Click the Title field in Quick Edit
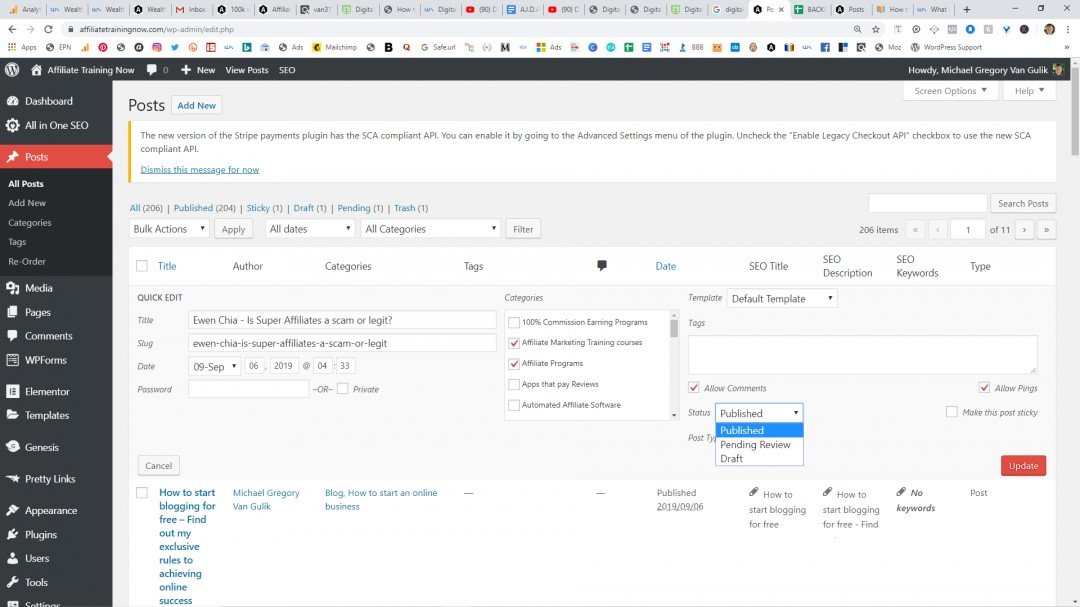This screenshot has width=1080, height=607. point(342,320)
